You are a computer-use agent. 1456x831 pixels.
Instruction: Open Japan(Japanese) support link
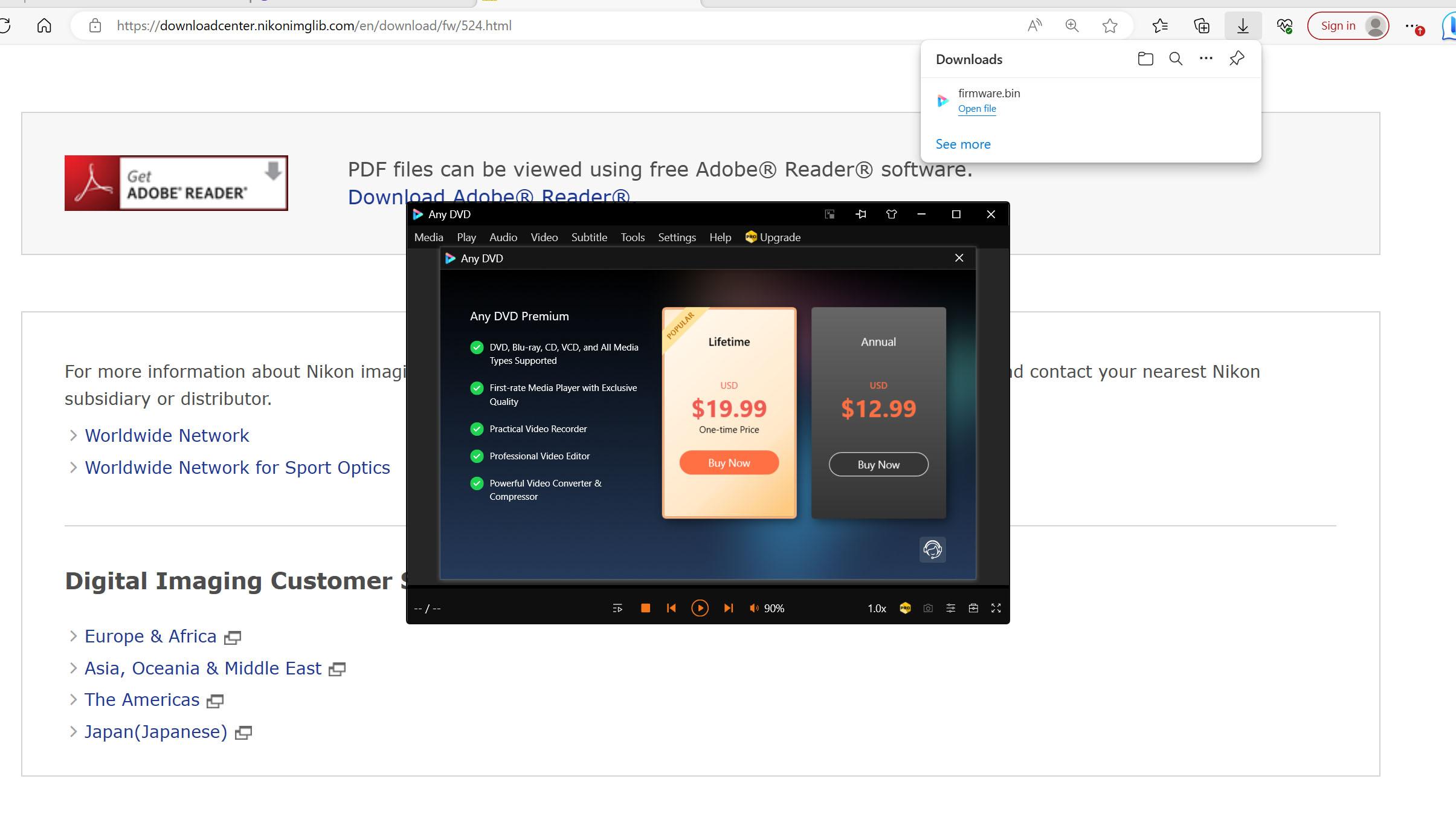tap(156, 732)
